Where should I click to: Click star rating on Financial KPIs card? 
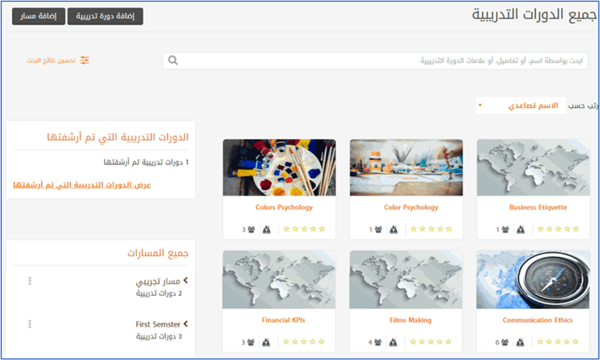[x=303, y=342]
